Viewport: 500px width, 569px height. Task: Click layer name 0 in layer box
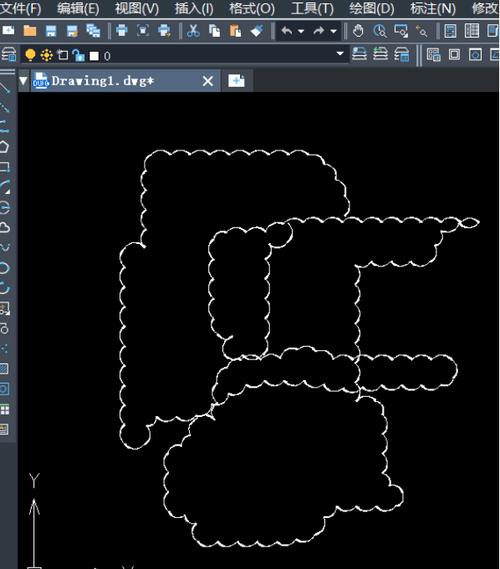click(x=107, y=56)
